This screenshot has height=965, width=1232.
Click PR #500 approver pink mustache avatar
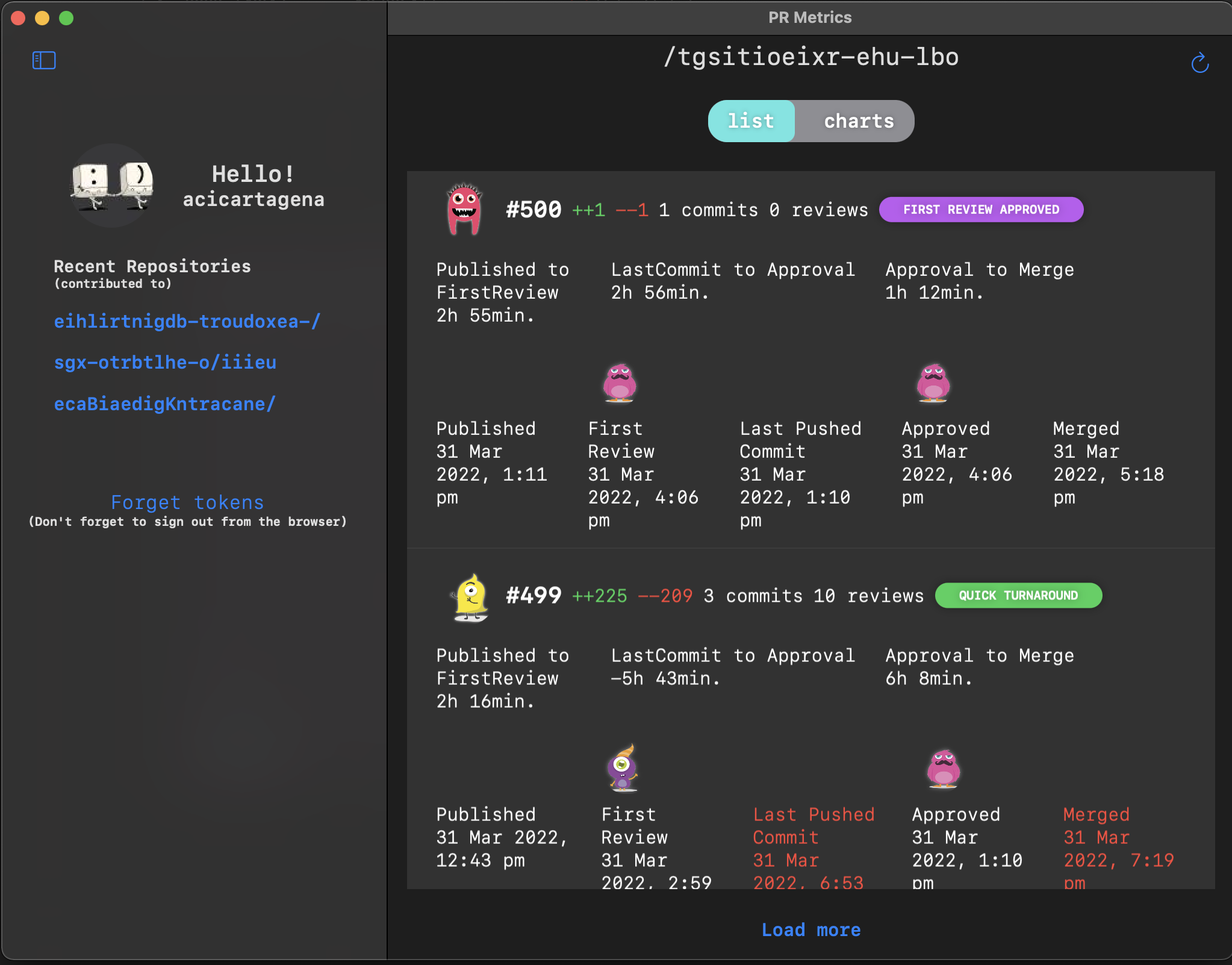tap(933, 383)
